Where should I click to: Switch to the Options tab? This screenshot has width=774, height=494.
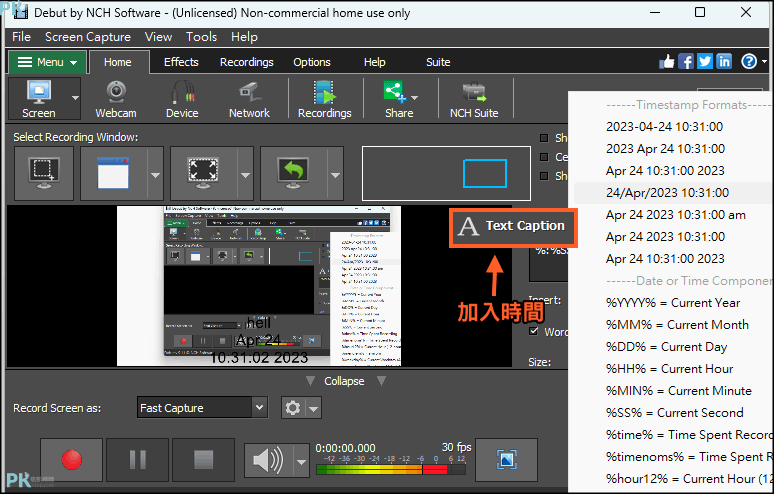312,62
